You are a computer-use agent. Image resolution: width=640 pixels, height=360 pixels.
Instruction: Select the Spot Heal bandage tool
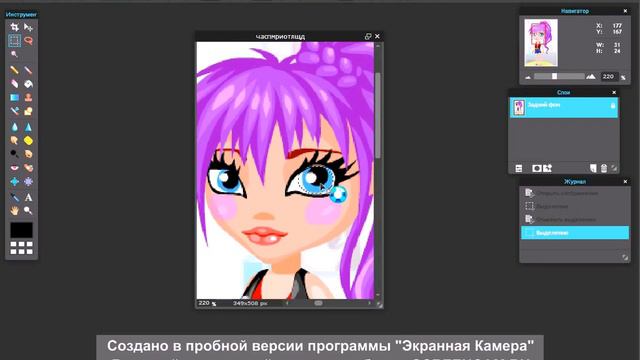(28, 168)
